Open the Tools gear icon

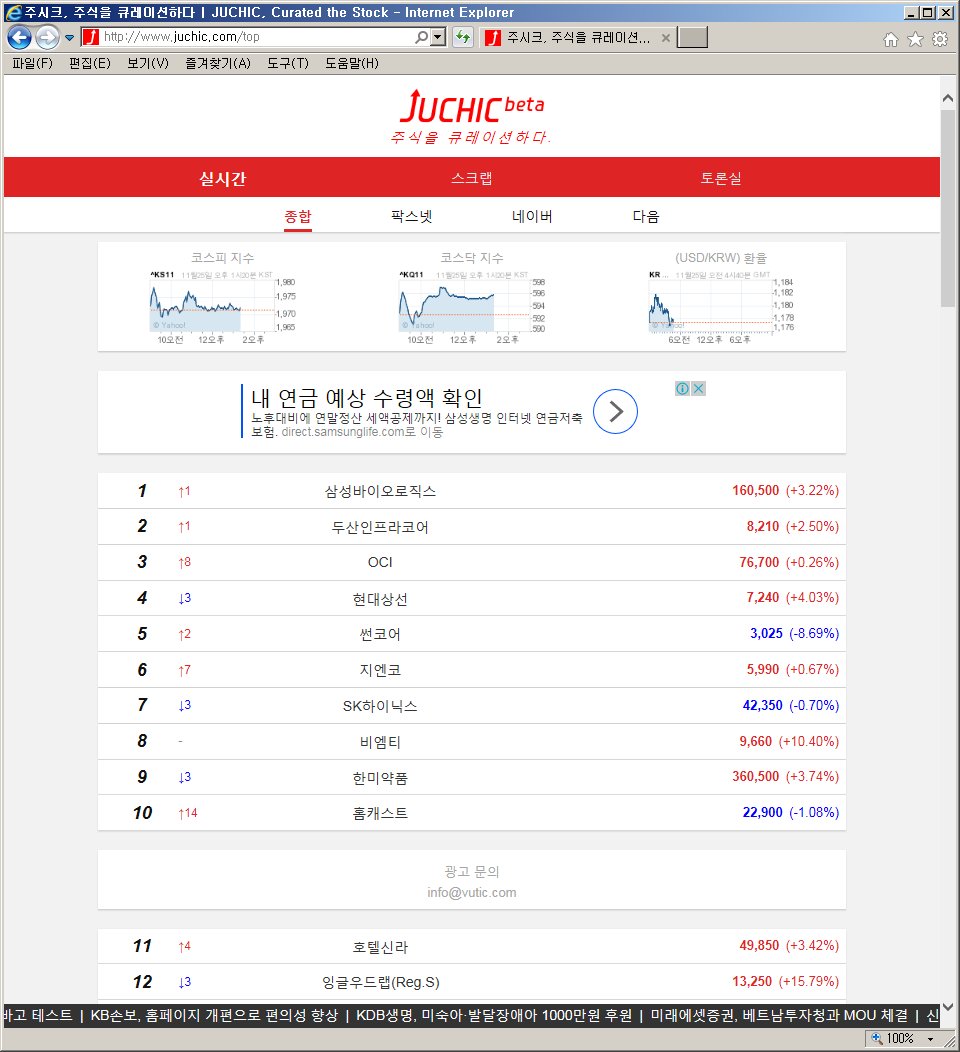pos(940,39)
